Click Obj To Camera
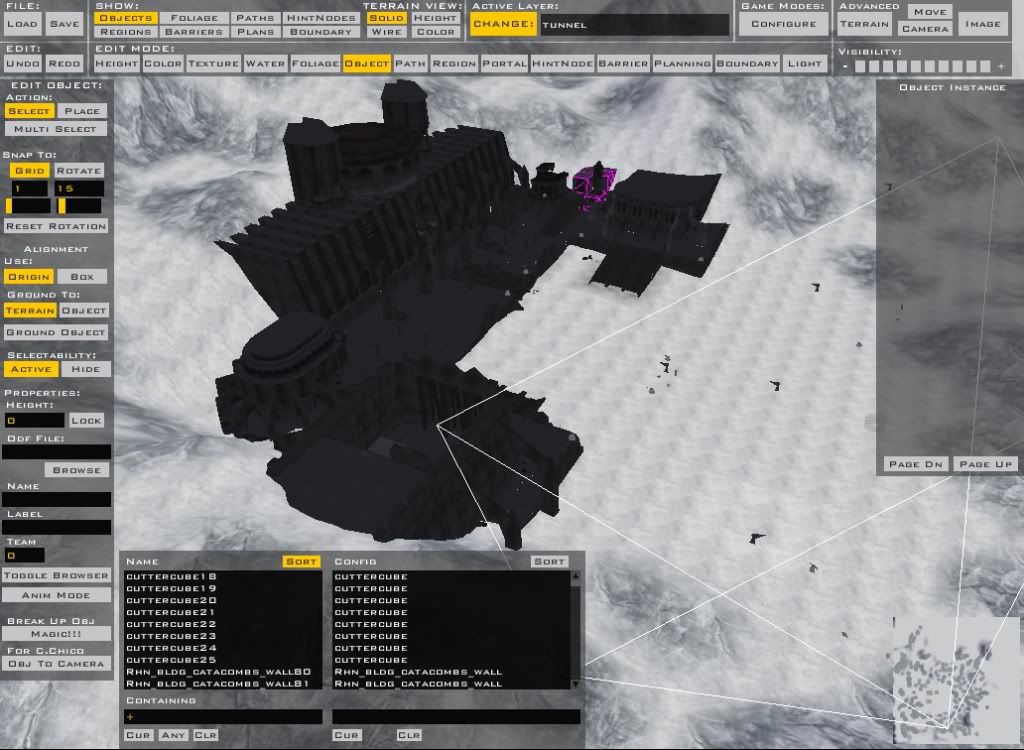The width and height of the screenshot is (1024, 750). point(56,663)
